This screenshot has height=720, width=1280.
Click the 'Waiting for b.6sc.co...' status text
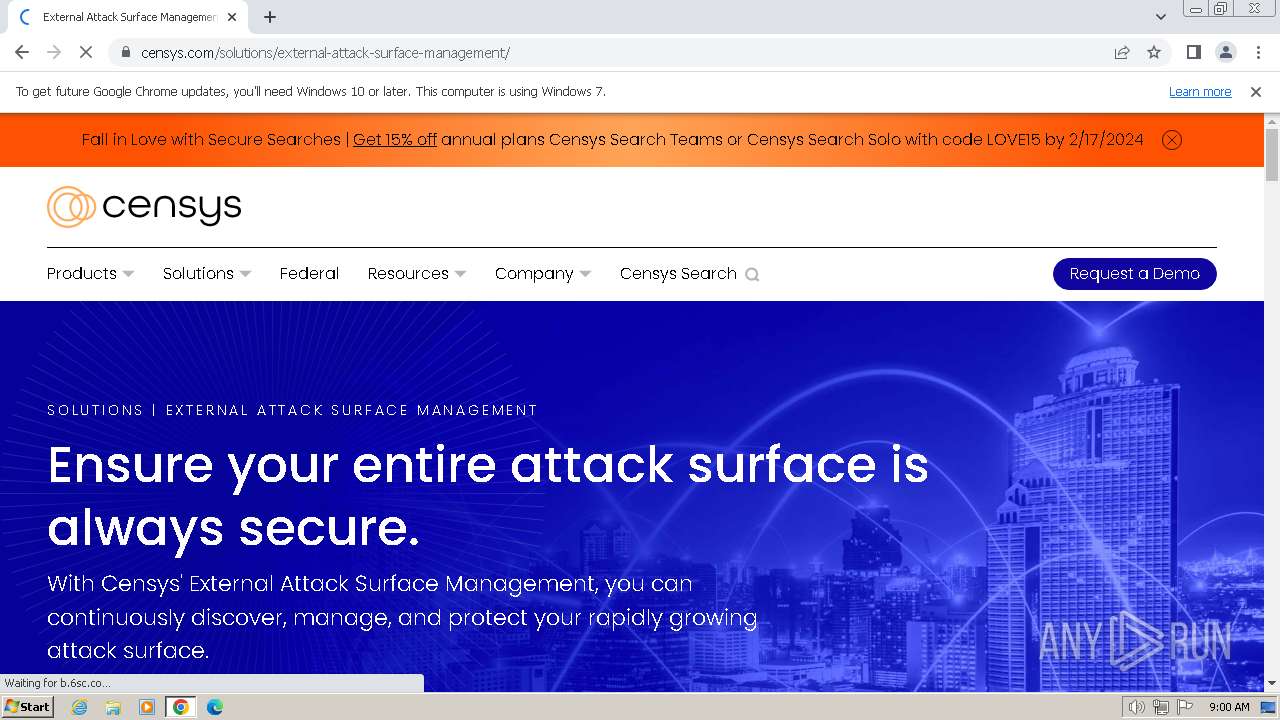[x=57, y=683]
